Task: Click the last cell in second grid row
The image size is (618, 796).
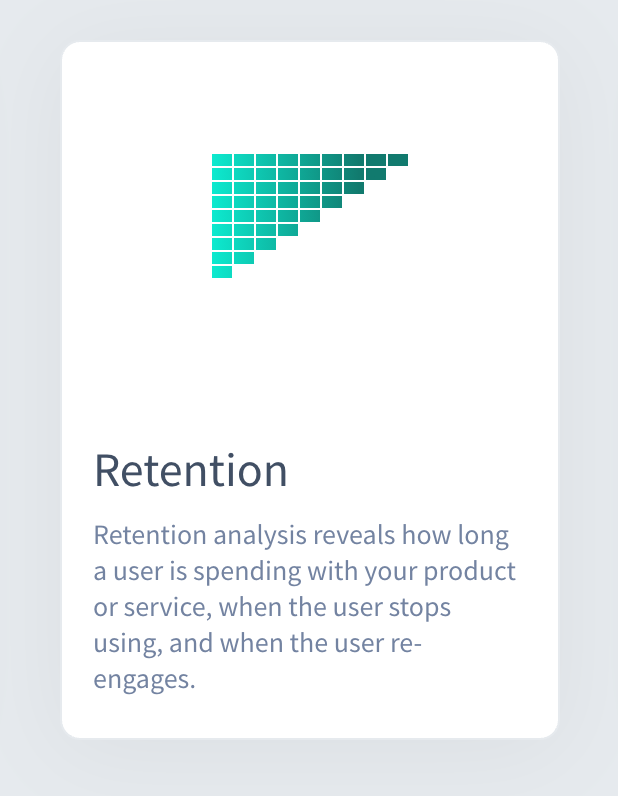Action: (376, 174)
